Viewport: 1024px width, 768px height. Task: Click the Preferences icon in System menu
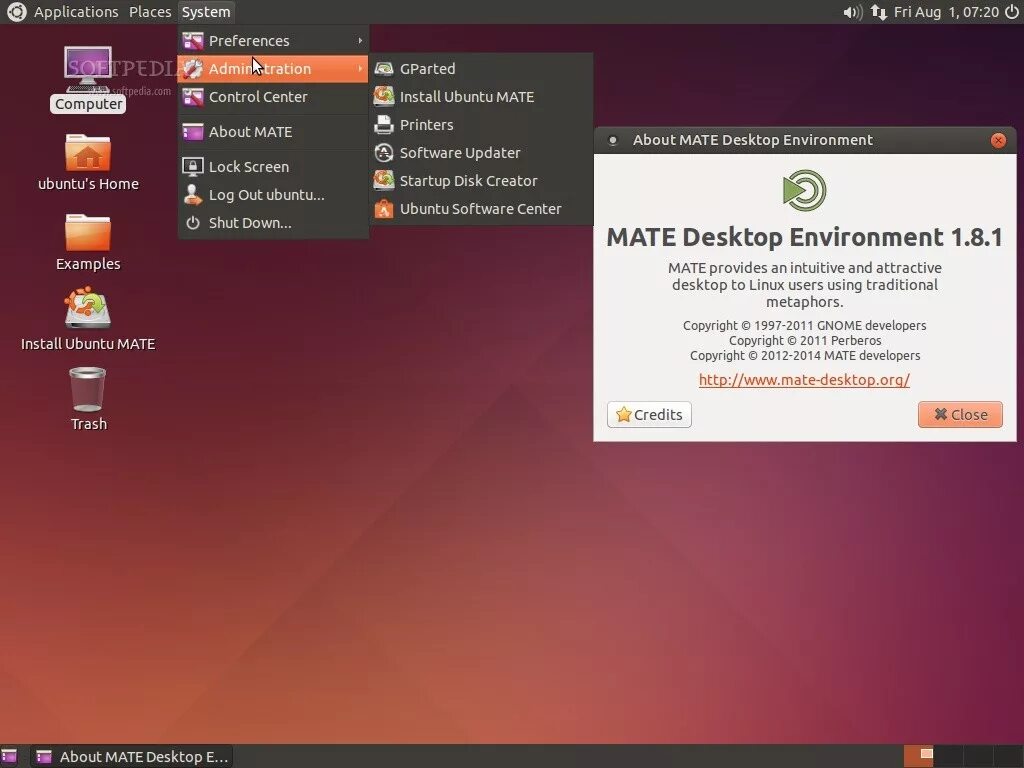(193, 40)
